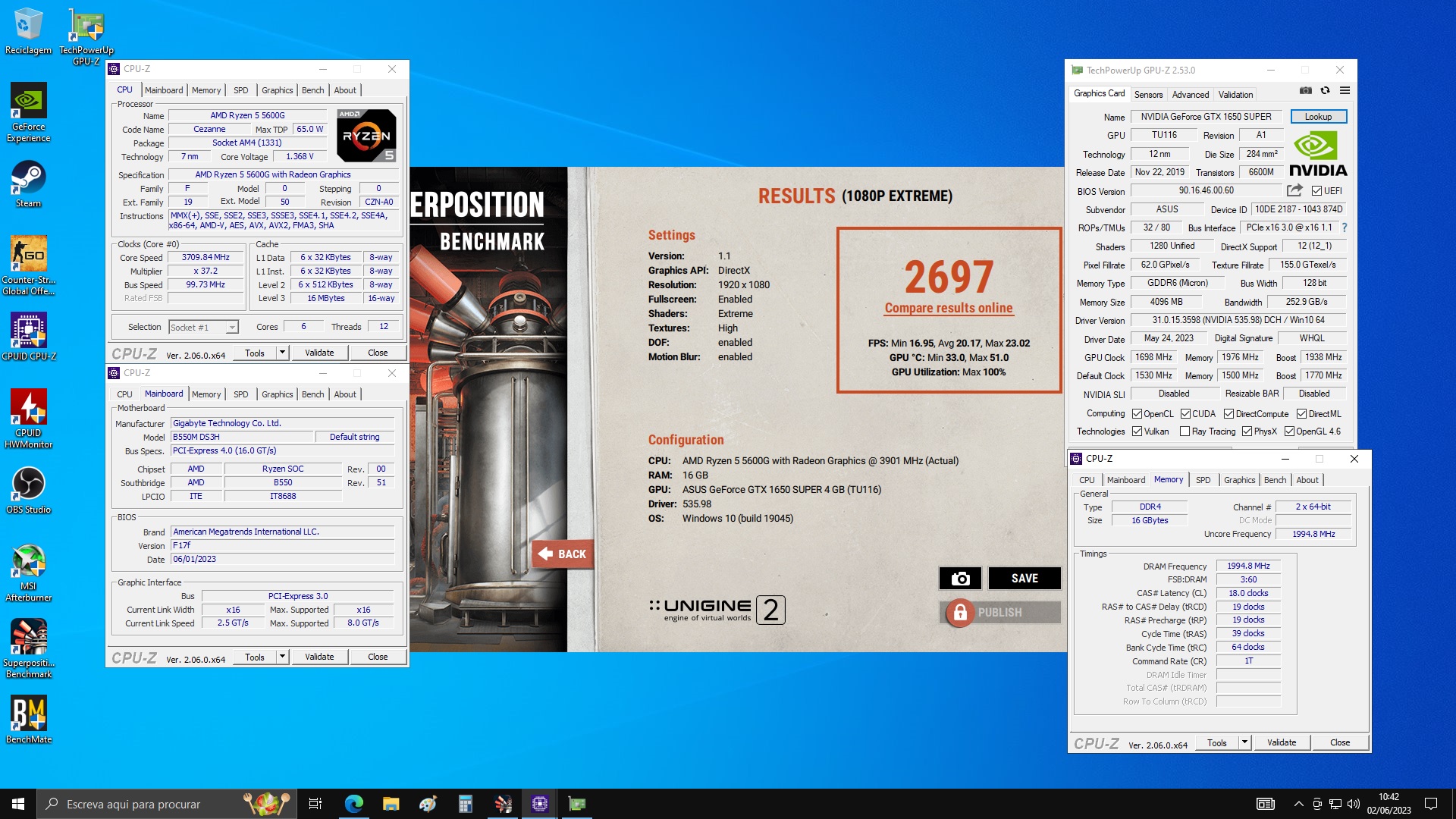Launch Superposition Benchmark desktop shortcut
The height and width of the screenshot is (819, 1456).
(28, 648)
